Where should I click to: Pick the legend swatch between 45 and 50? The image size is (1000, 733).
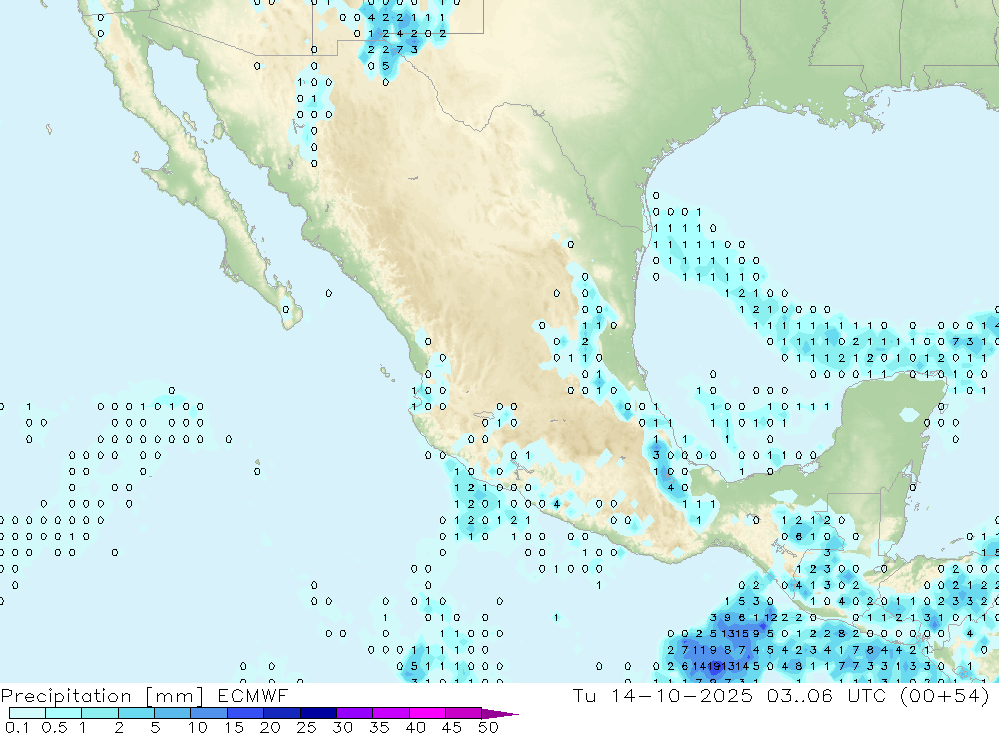[463, 713]
